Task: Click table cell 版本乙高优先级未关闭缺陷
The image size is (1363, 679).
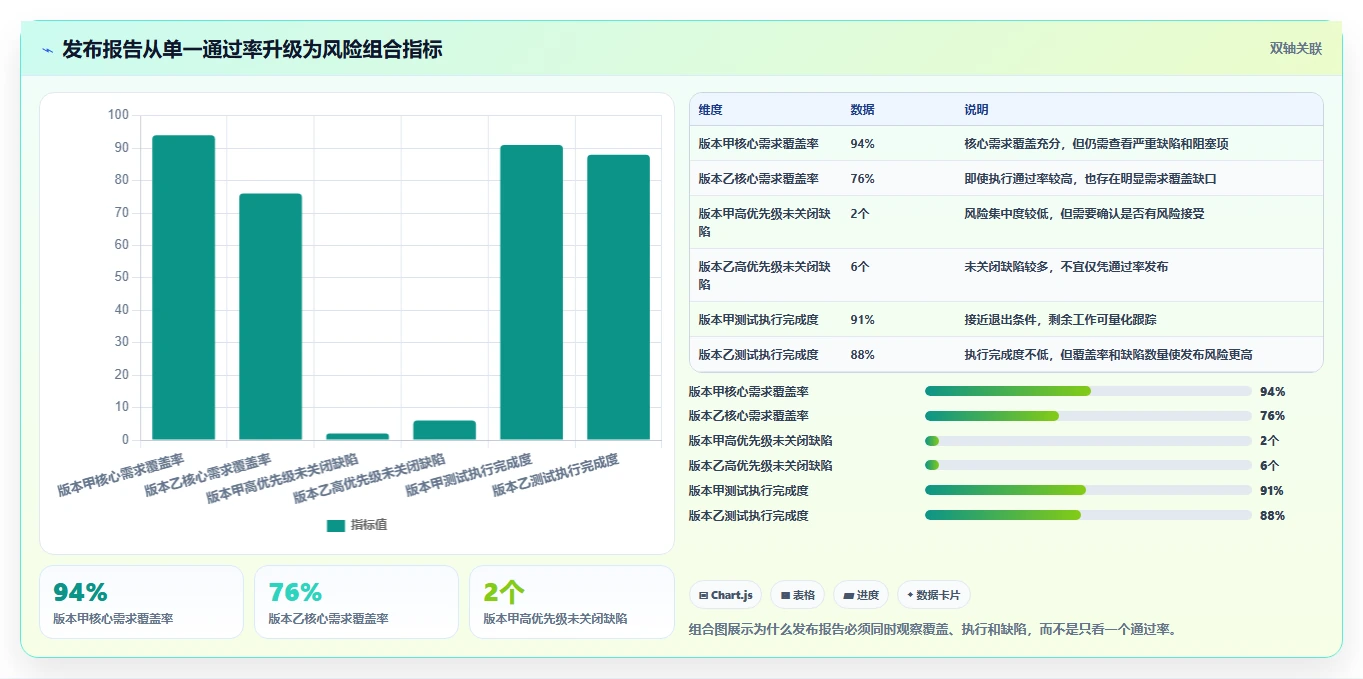Action: [x=764, y=275]
